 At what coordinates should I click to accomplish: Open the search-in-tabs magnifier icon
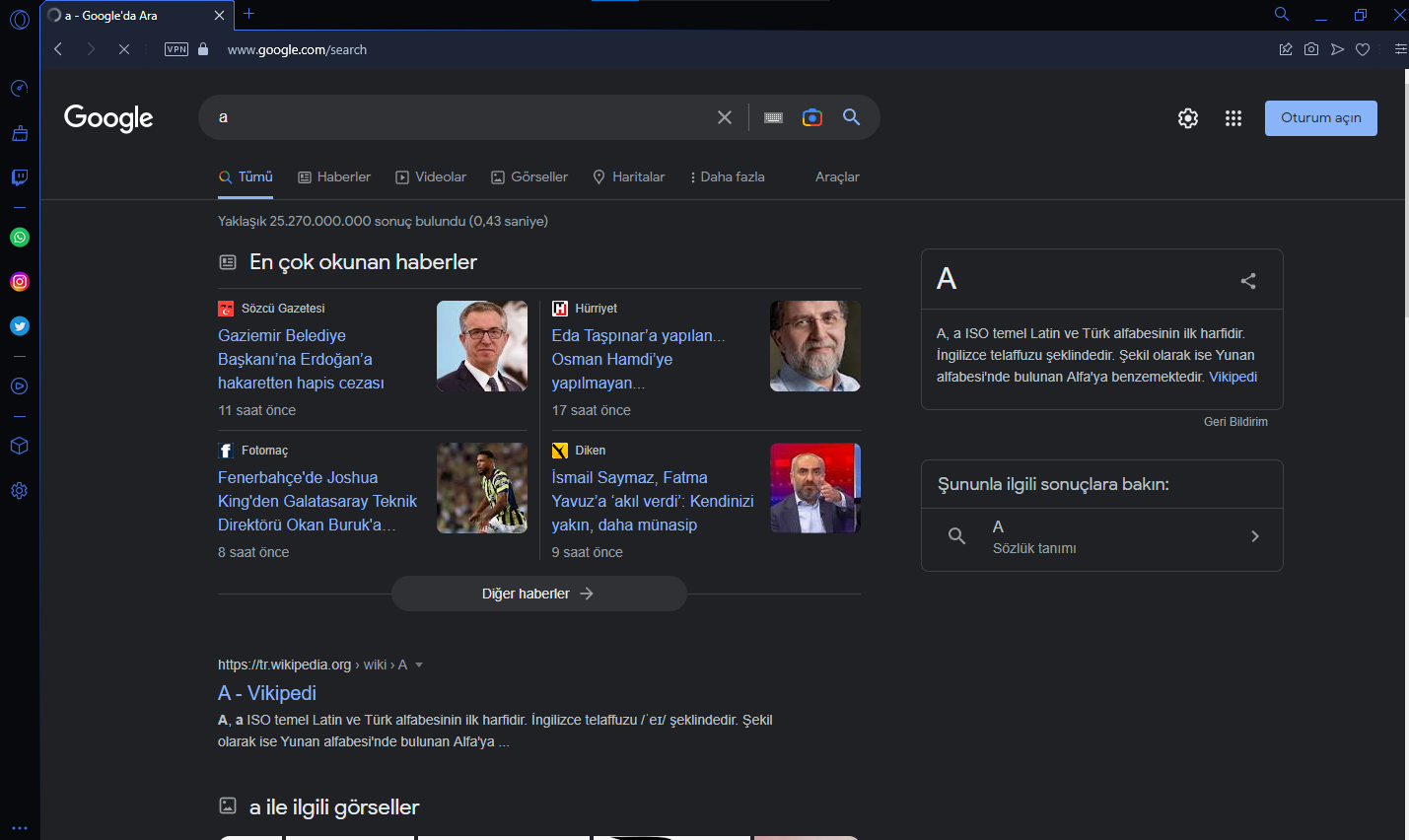click(1282, 14)
